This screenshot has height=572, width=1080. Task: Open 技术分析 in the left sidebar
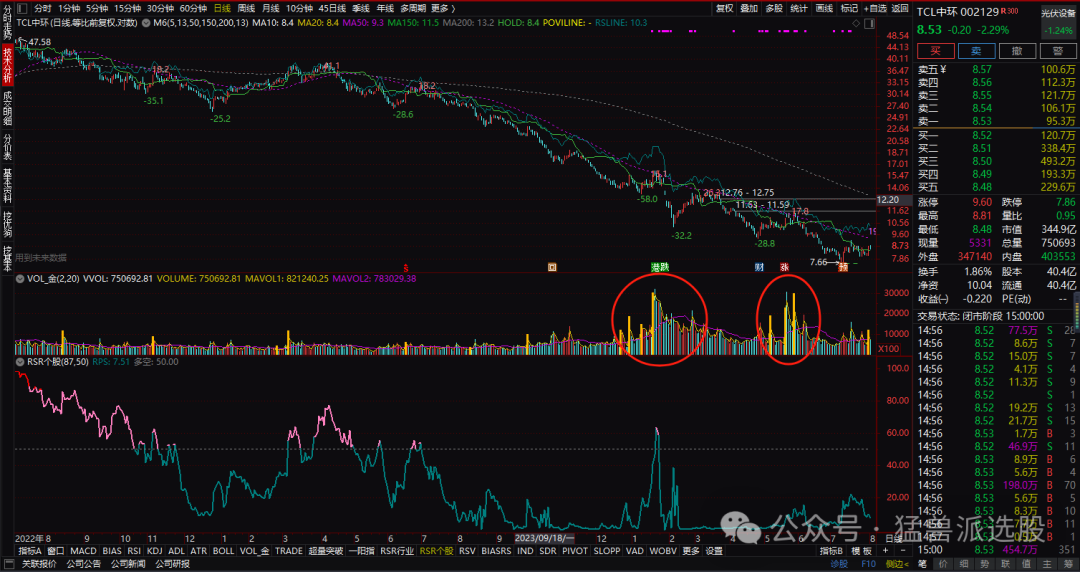(x=7, y=66)
